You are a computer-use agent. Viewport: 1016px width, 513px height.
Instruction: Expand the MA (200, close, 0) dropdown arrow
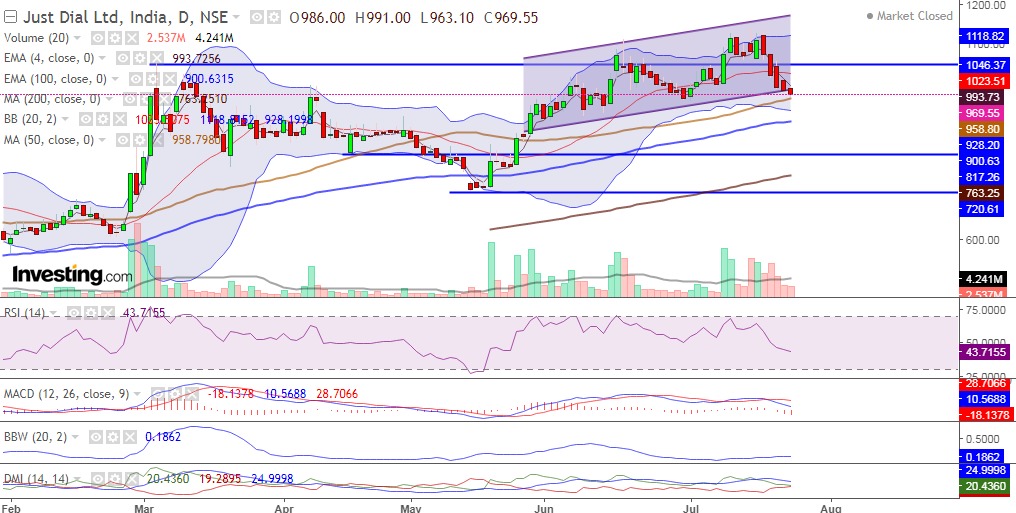coord(109,98)
